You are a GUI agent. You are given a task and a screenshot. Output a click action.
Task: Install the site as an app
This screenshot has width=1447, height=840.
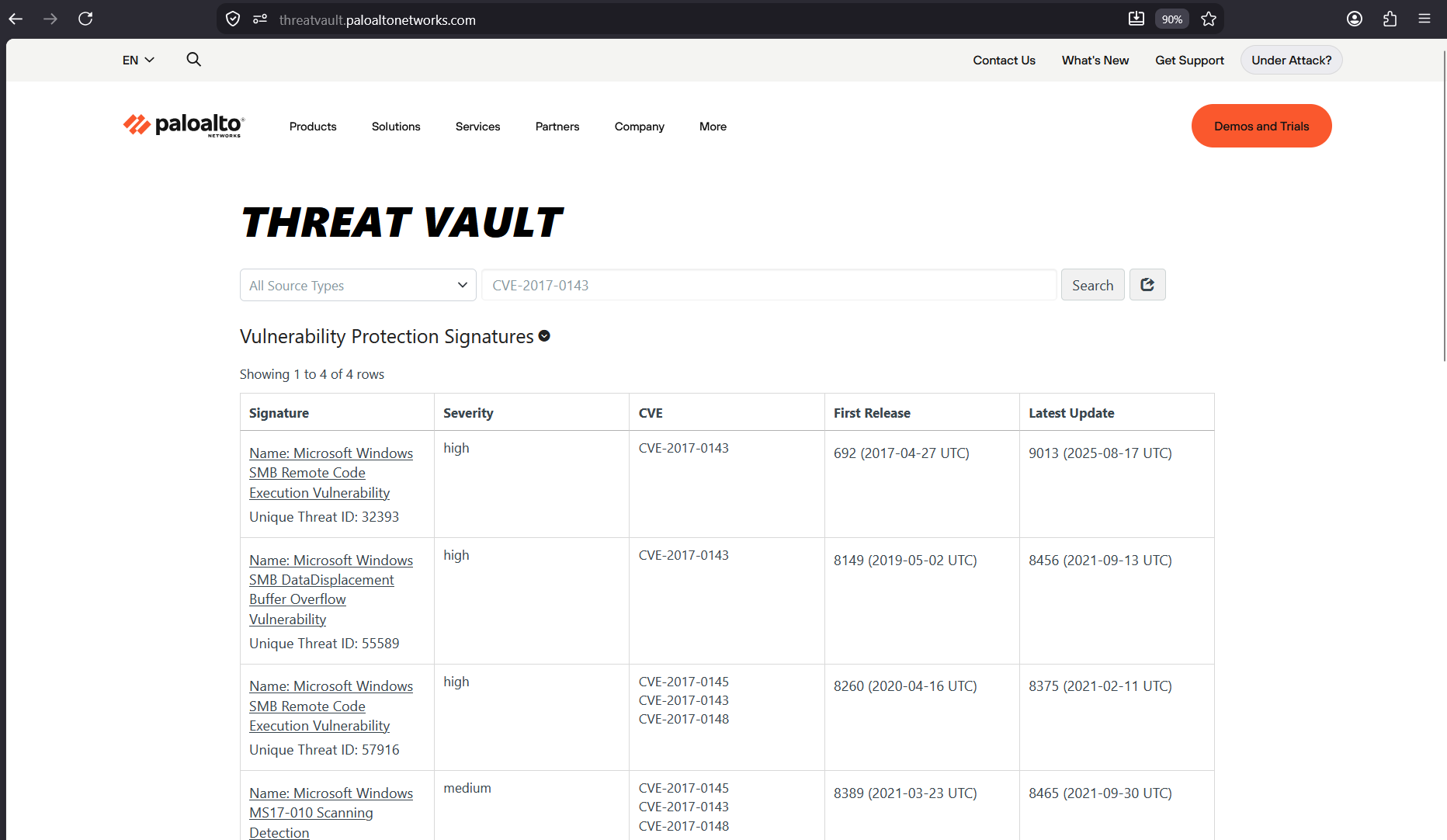pyautogui.click(x=1136, y=19)
